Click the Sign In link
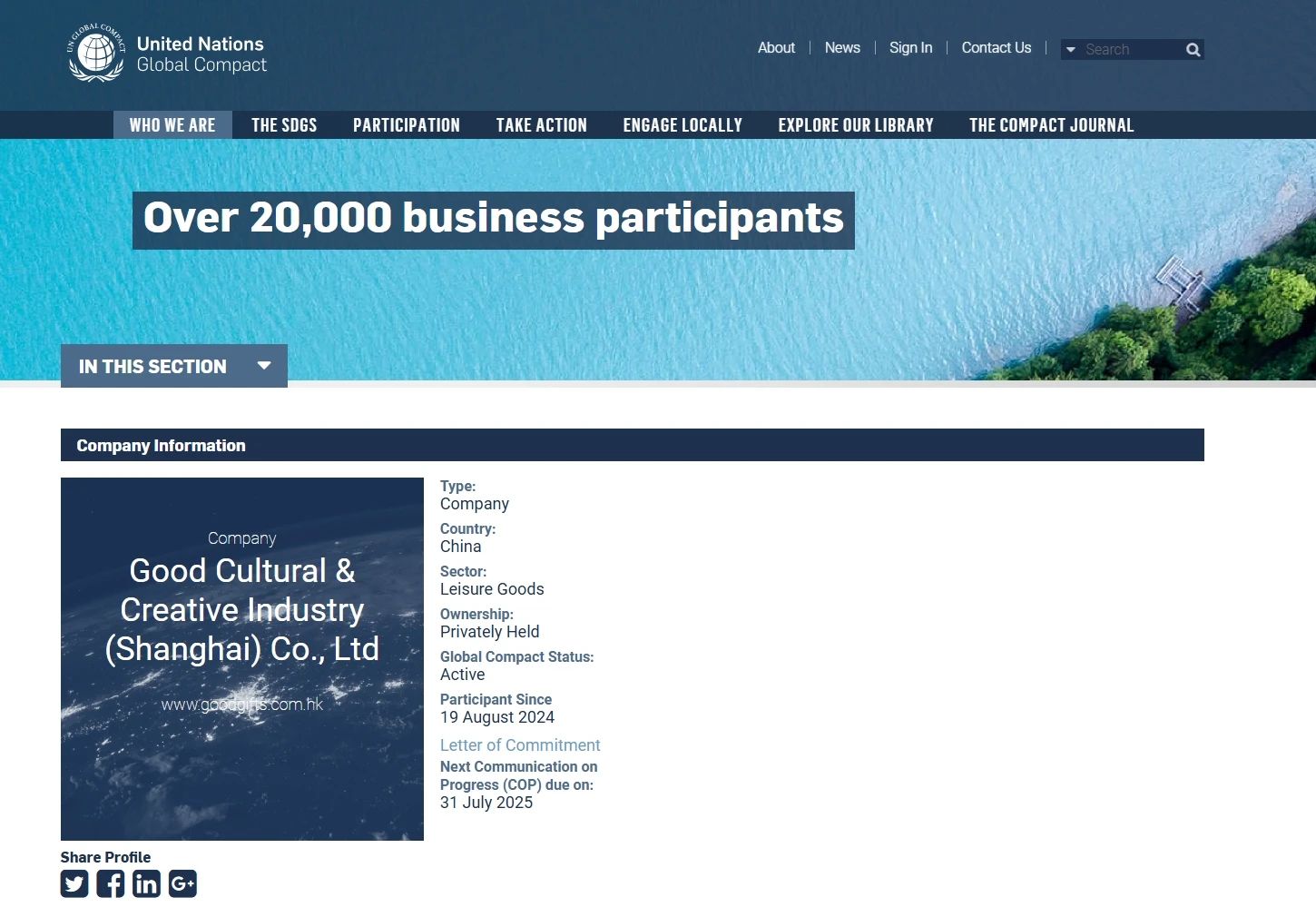Viewport: 1316px width, 917px height. pyautogui.click(x=910, y=48)
